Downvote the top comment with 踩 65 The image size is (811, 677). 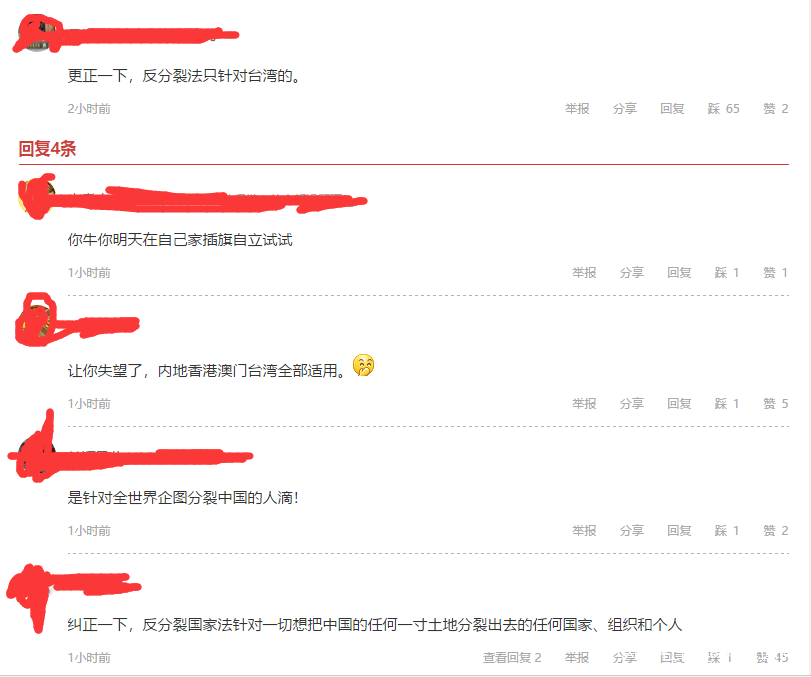click(x=723, y=109)
